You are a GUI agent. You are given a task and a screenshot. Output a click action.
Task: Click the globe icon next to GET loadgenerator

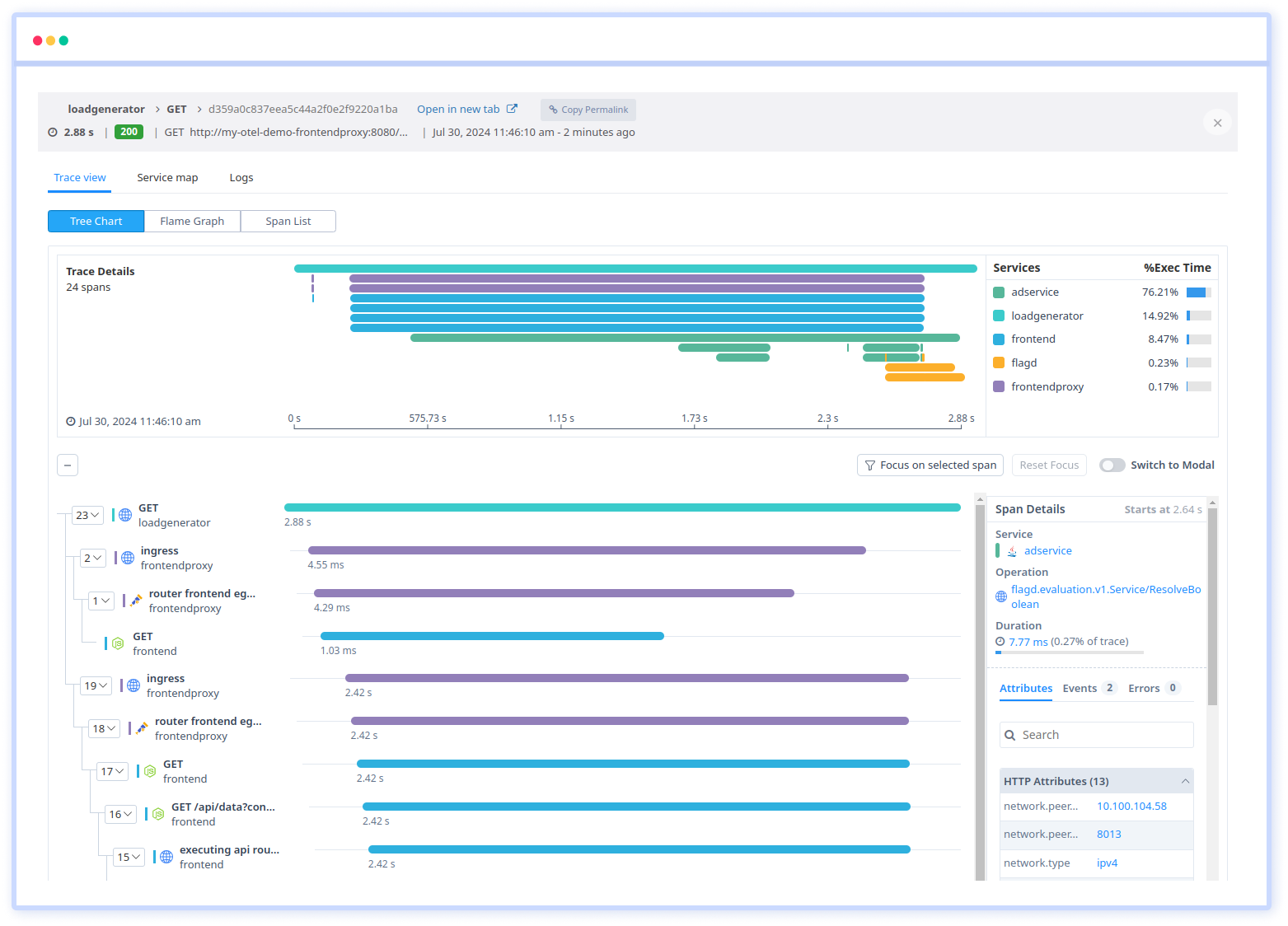click(125, 515)
